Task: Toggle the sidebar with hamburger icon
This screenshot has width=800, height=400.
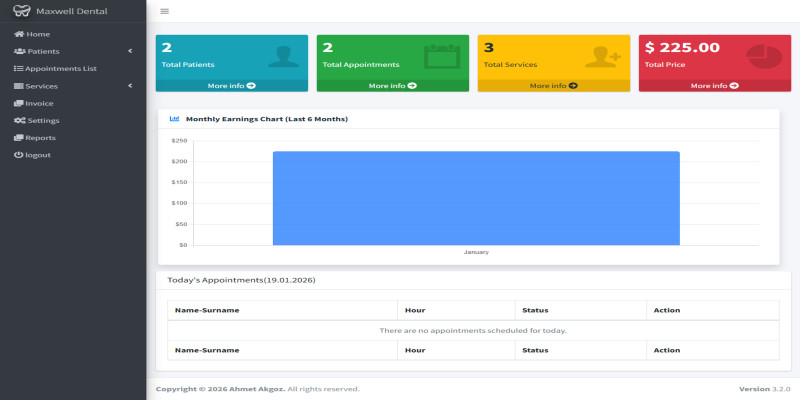Action: [x=164, y=11]
